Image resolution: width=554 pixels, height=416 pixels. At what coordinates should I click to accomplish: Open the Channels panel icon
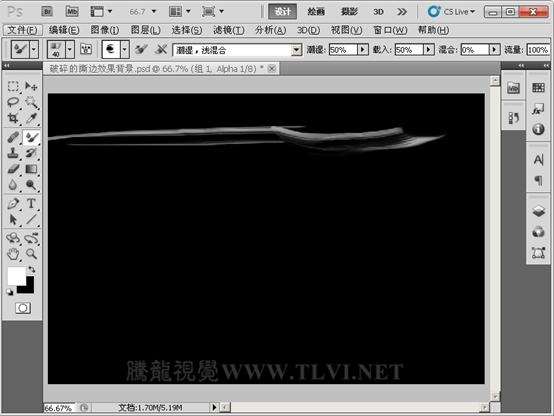point(538,232)
